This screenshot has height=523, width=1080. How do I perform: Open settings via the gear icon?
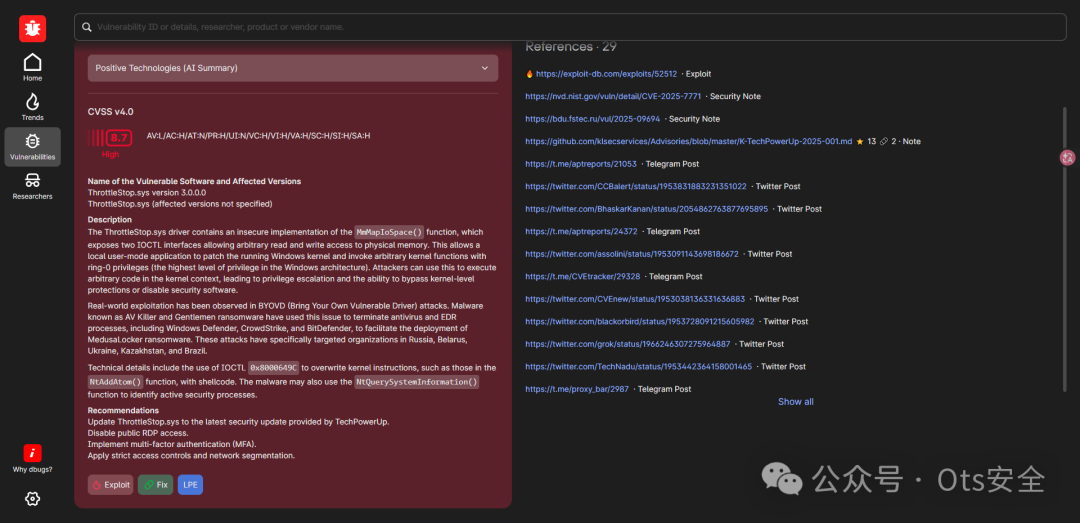[x=32, y=498]
